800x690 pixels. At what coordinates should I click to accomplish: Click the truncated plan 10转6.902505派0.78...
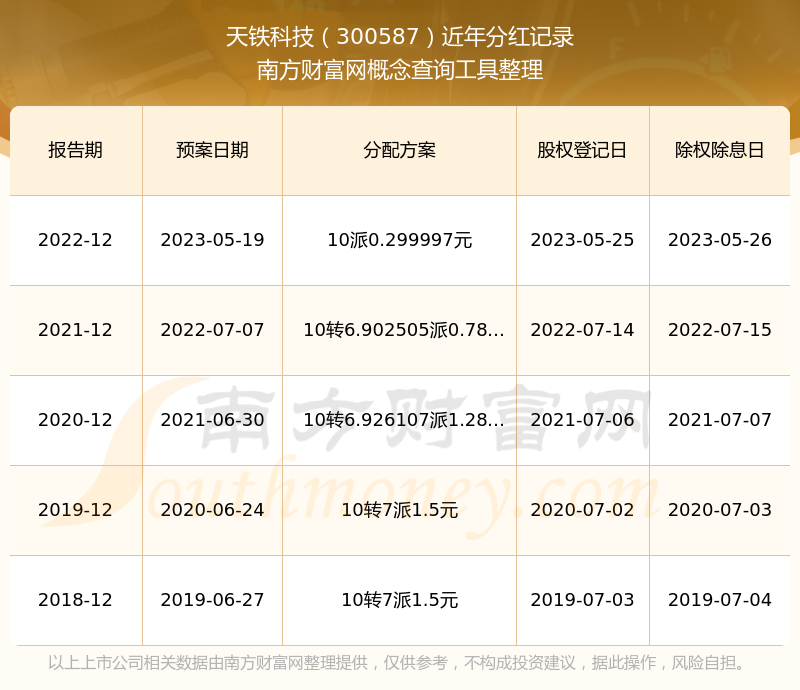click(x=404, y=330)
